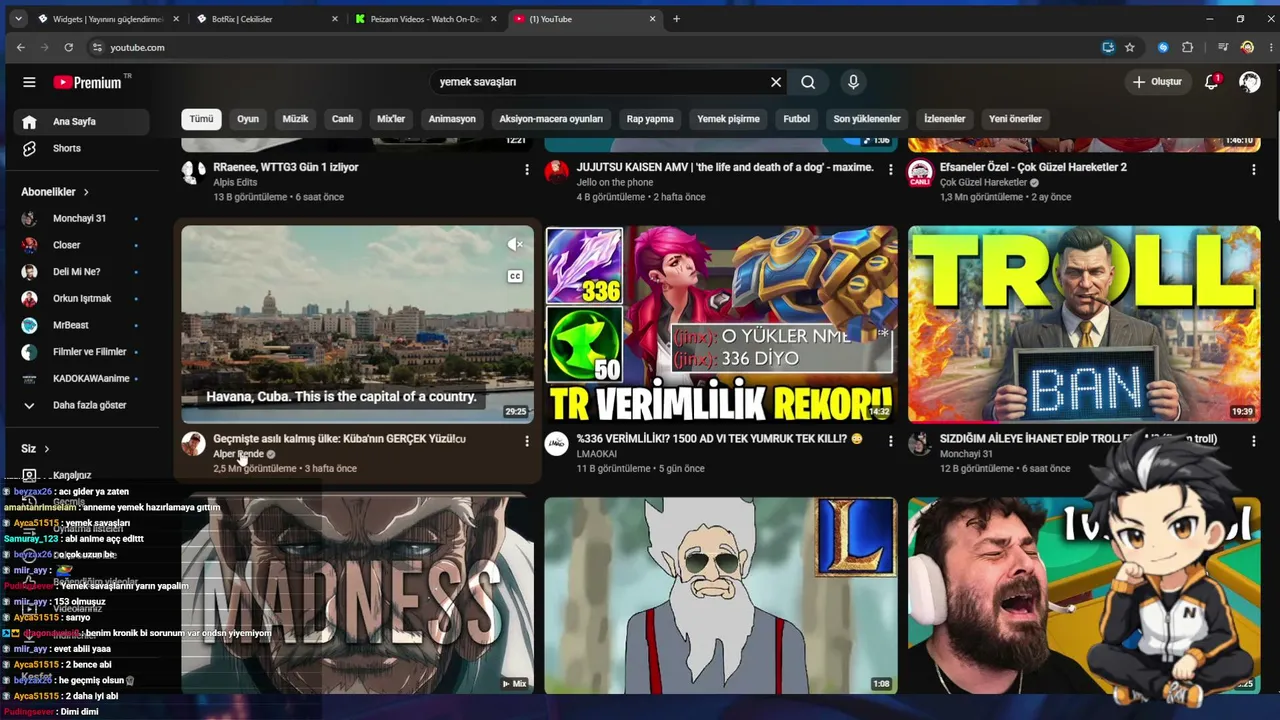Reload the page
This screenshot has width=1280, height=720.
click(68, 47)
